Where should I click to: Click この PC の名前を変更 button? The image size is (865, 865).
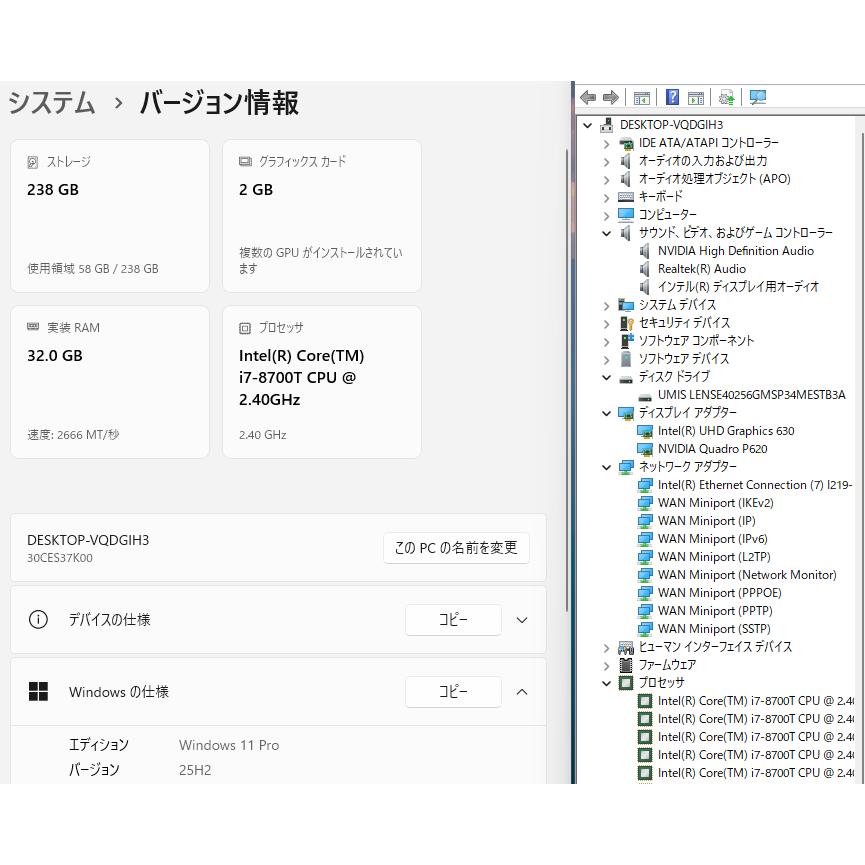(456, 548)
